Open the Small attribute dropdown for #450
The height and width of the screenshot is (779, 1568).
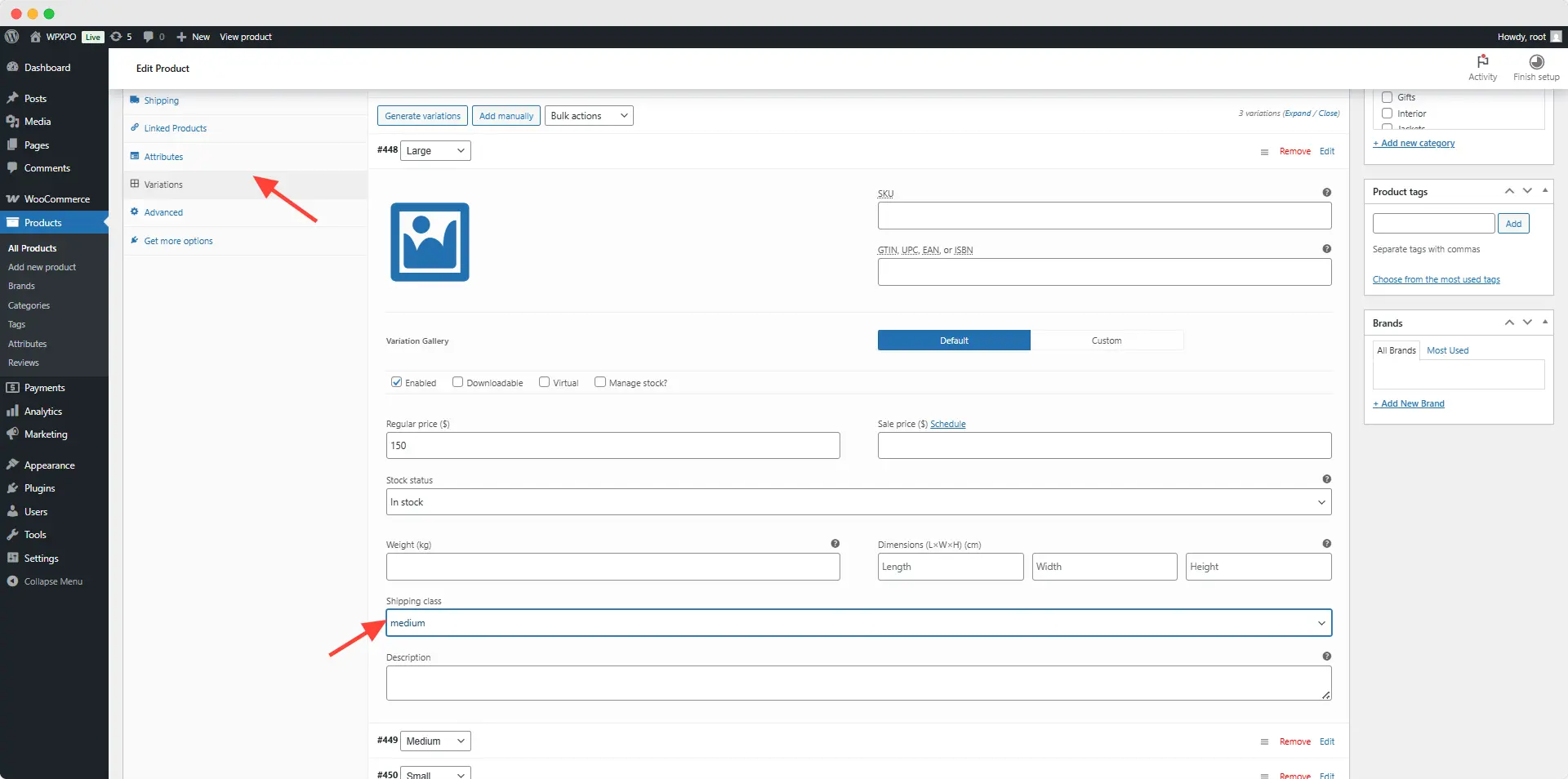point(435,773)
